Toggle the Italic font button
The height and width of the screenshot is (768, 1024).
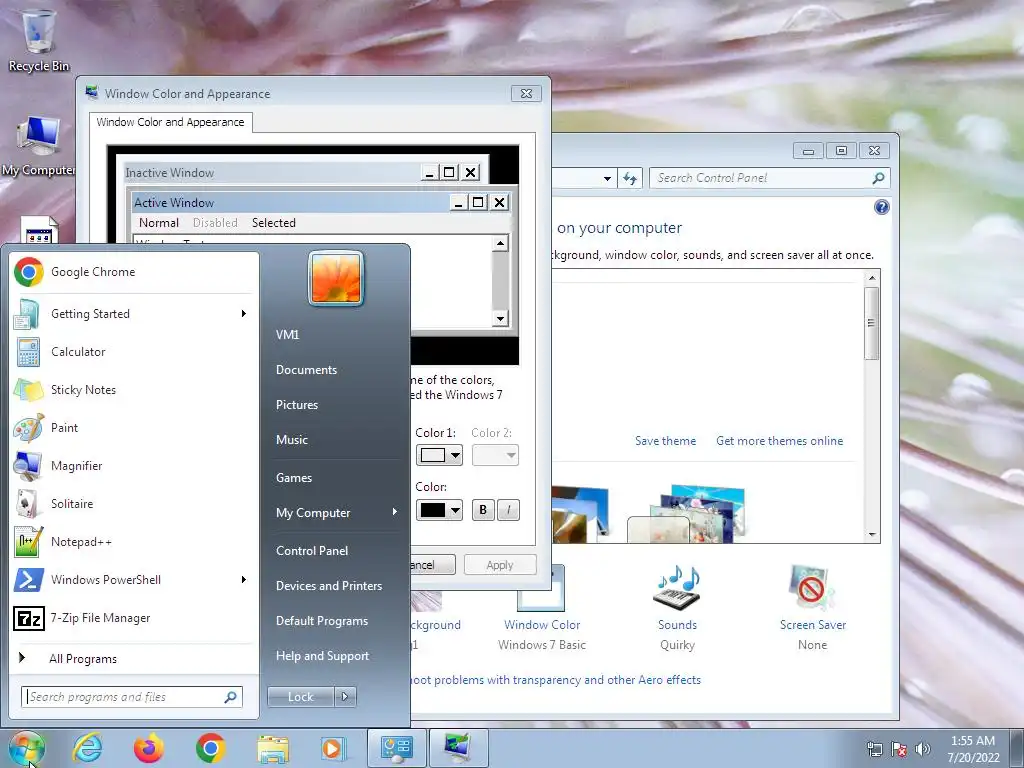pyautogui.click(x=509, y=510)
